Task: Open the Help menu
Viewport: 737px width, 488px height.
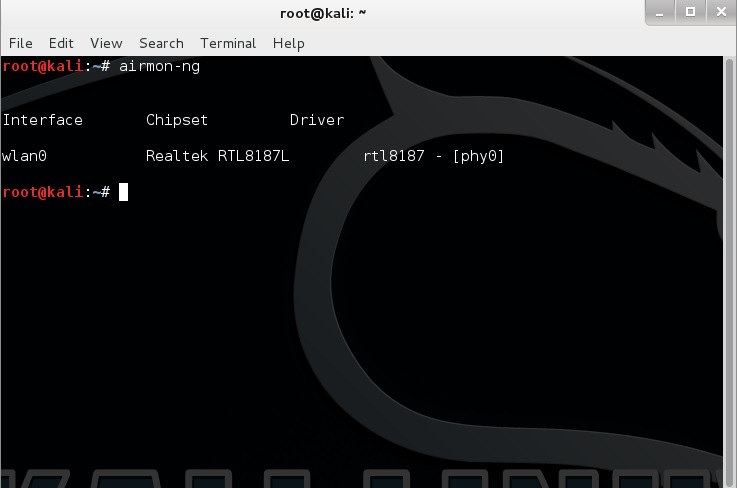Action: (288, 43)
